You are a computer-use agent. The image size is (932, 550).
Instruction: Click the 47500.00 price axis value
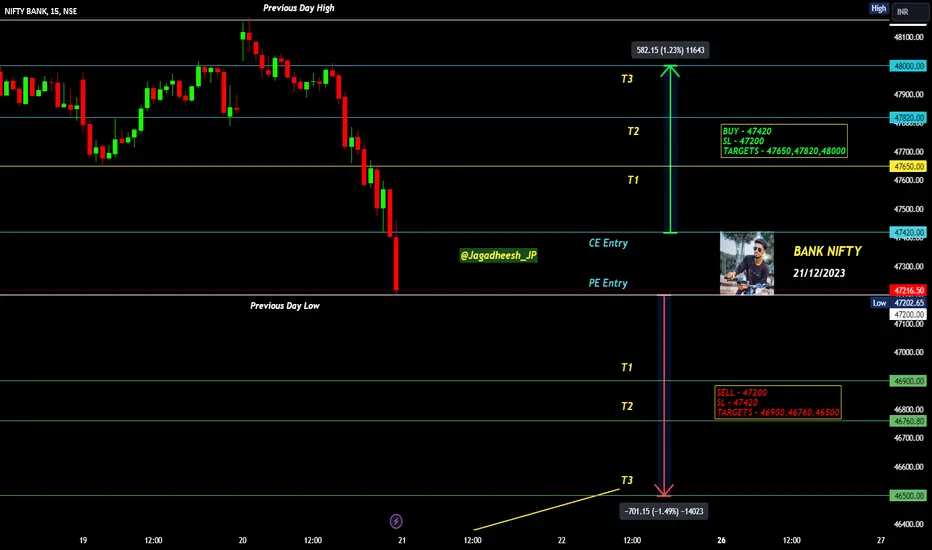[909, 209]
